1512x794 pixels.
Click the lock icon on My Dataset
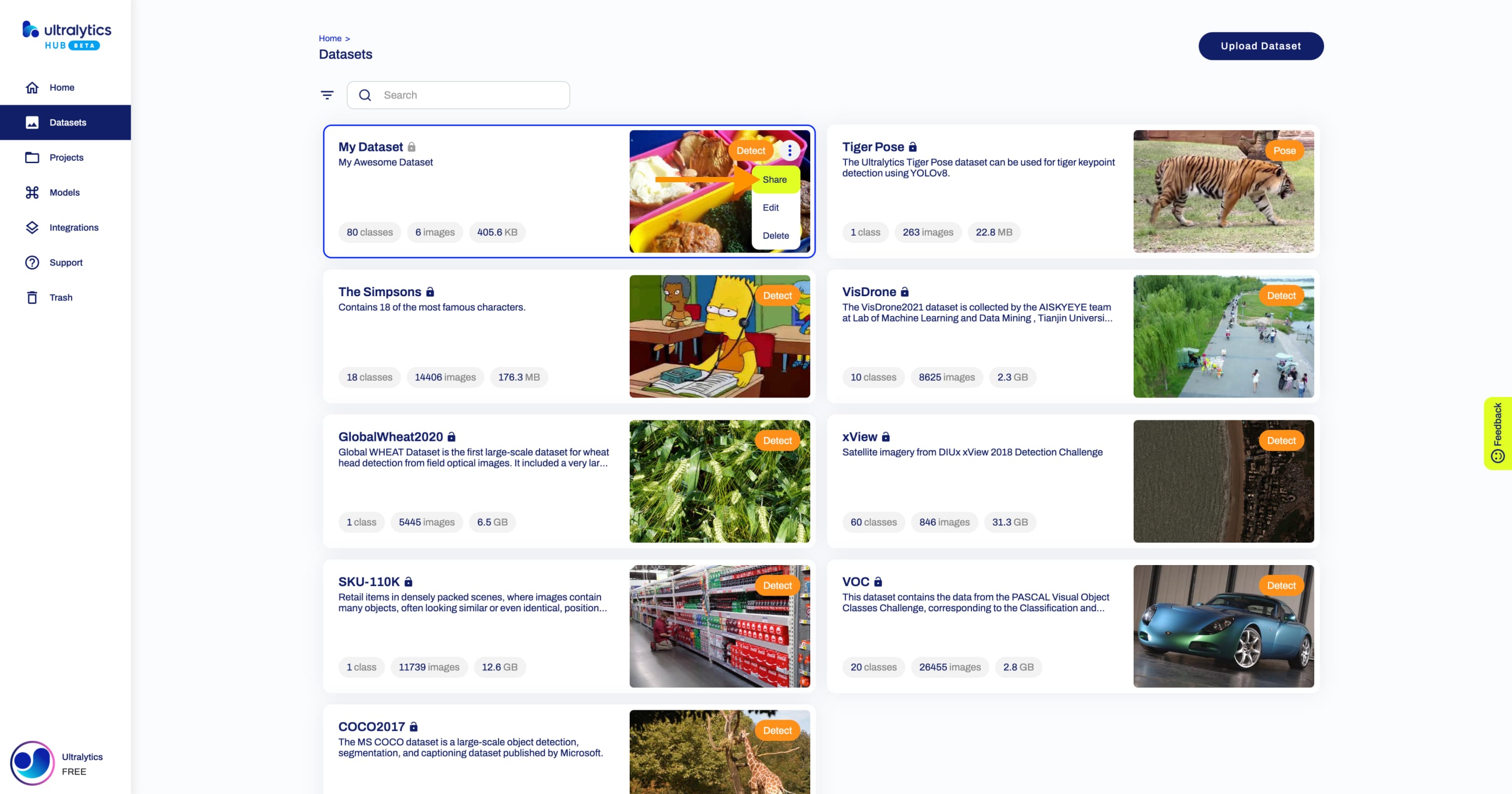point(411,147)
